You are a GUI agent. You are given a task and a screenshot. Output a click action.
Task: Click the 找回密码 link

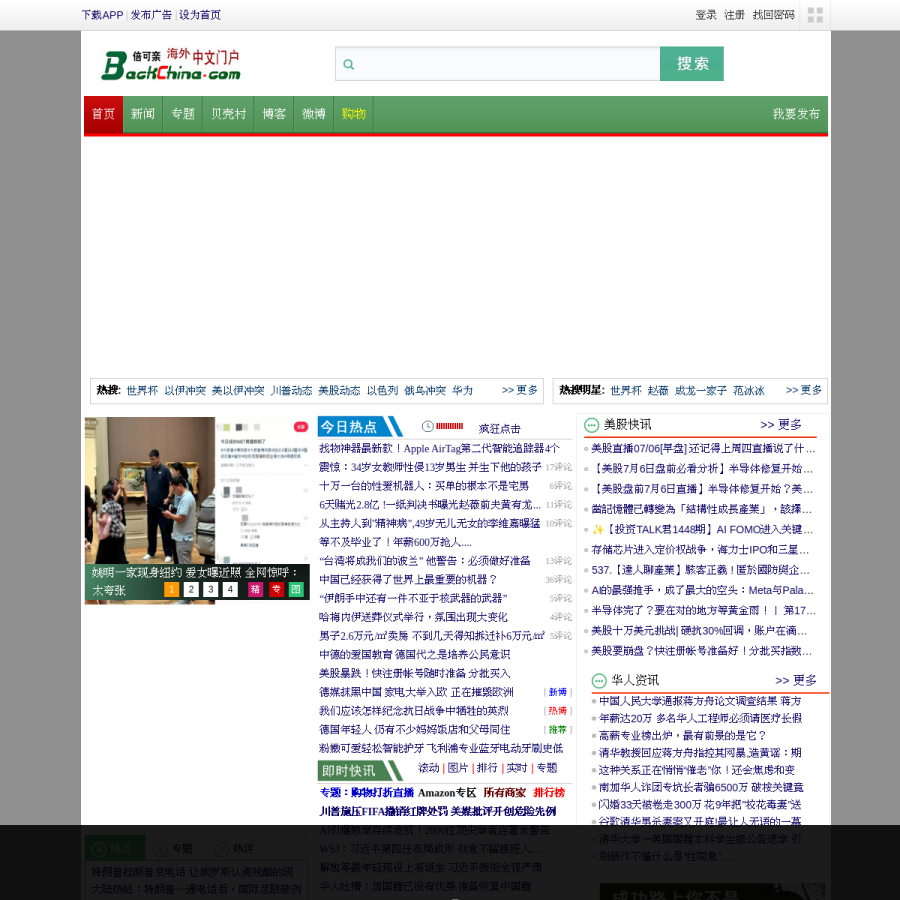tap(773, 15)
